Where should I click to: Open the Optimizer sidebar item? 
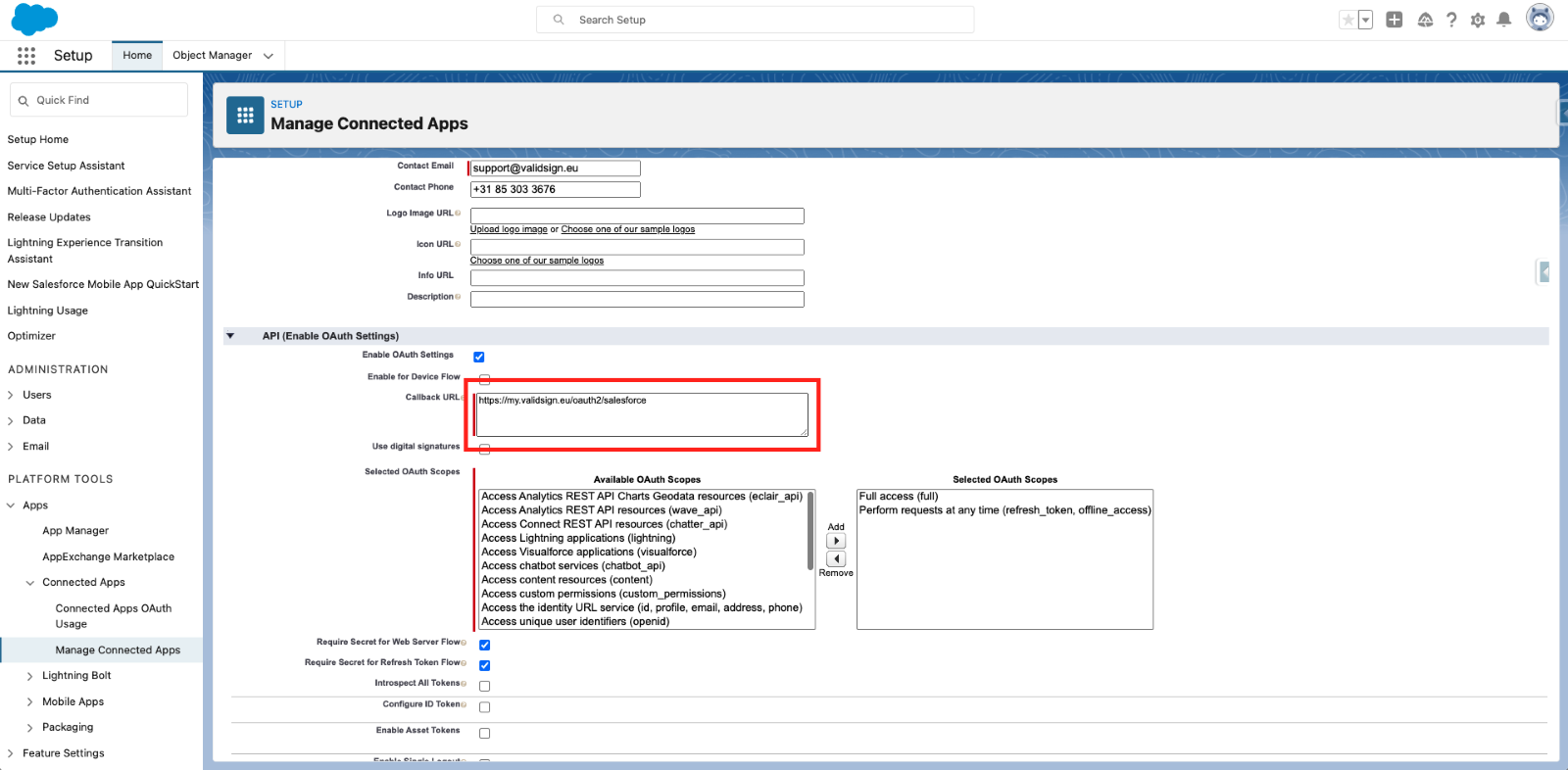[31, 336]
